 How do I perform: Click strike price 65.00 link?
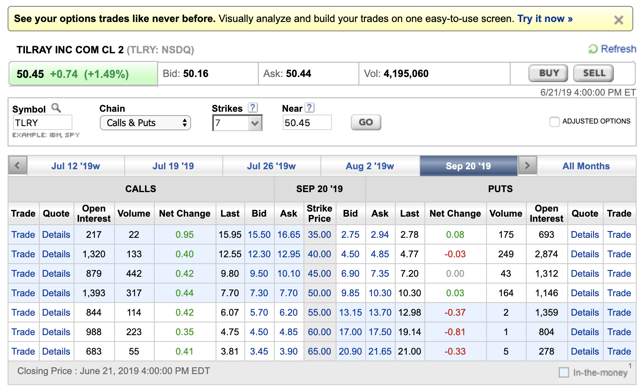point(319,351)
